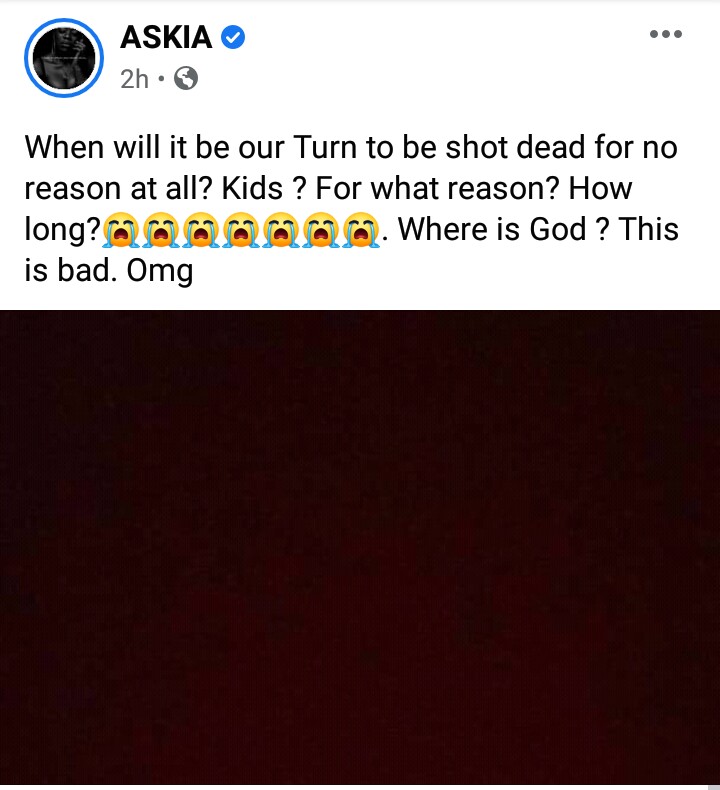Open the dark red post image
Viewport: 720px width, 790px height.
(360, 547)
